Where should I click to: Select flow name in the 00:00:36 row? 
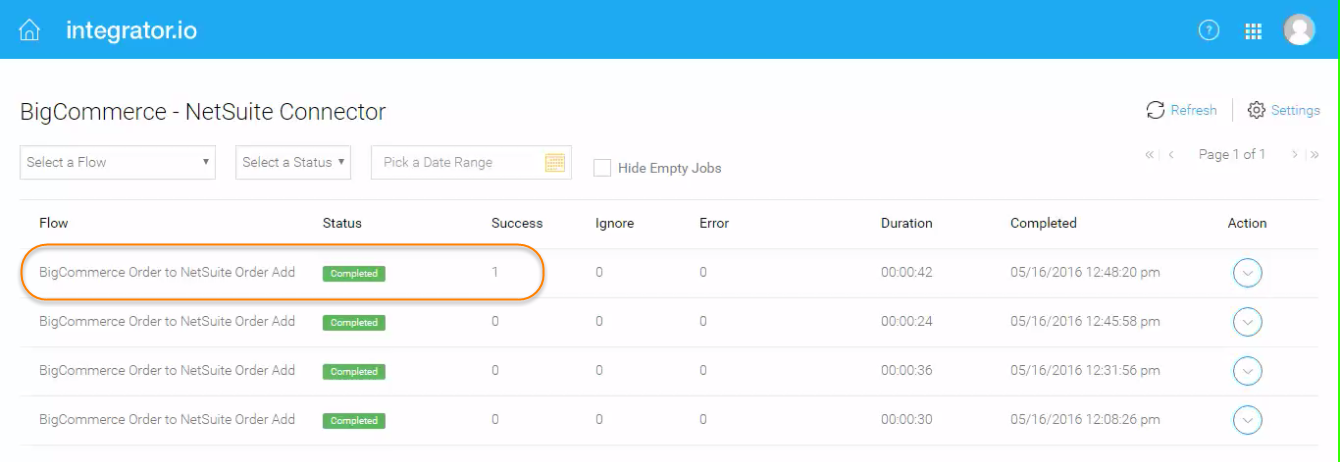(167, 370)
